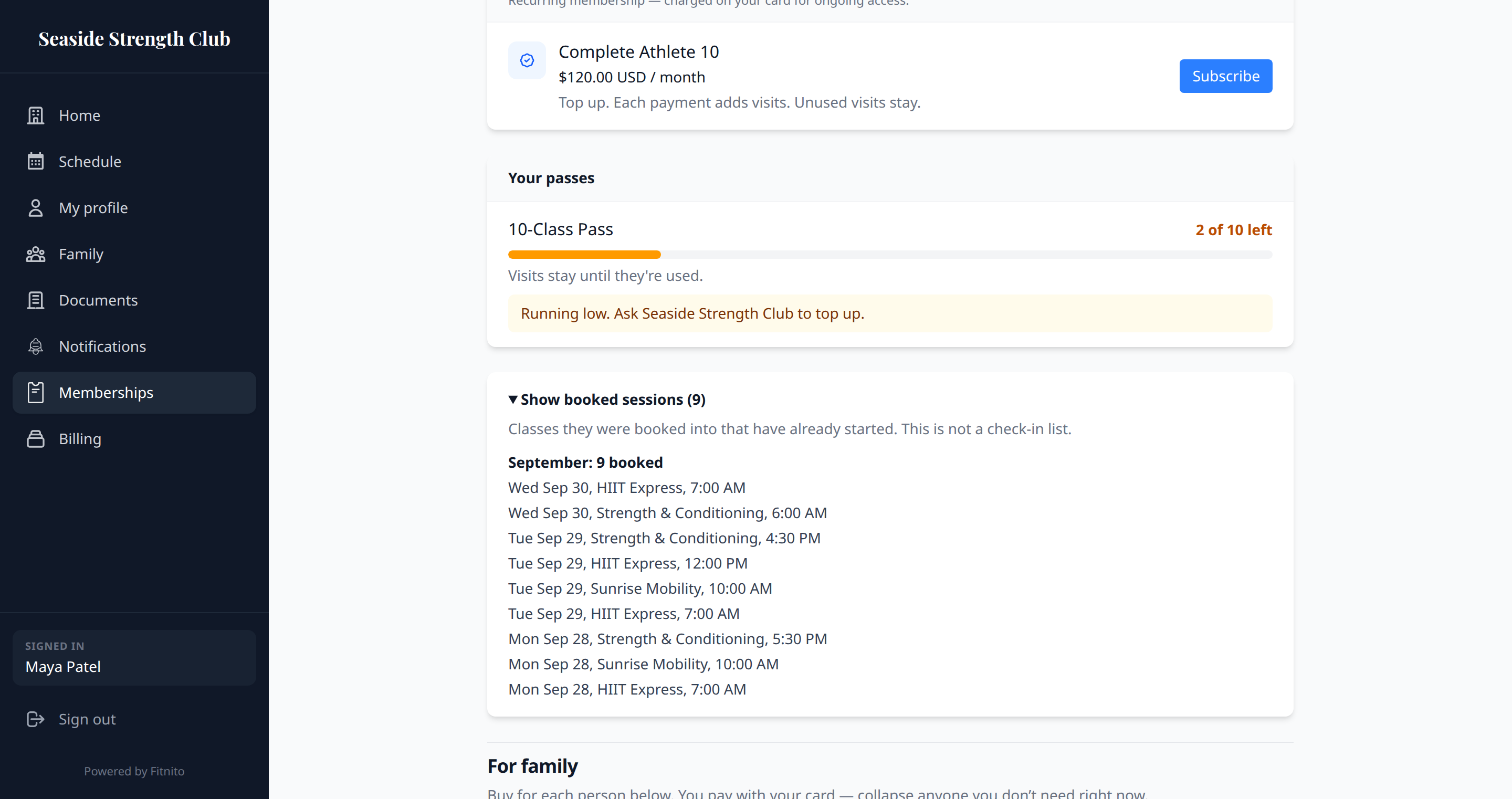Click the '$120.00 USD / month' price
This screenshot has width=1512, height=799.
coord(632,78)
